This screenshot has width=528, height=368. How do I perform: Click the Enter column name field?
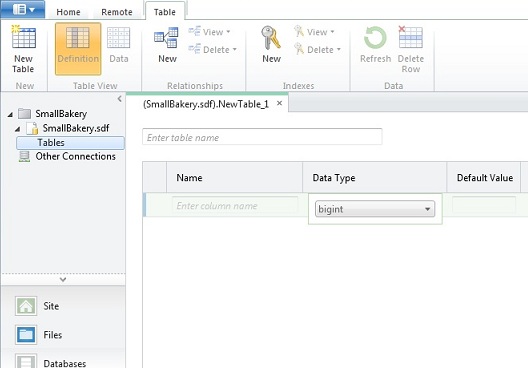[235, 205]
